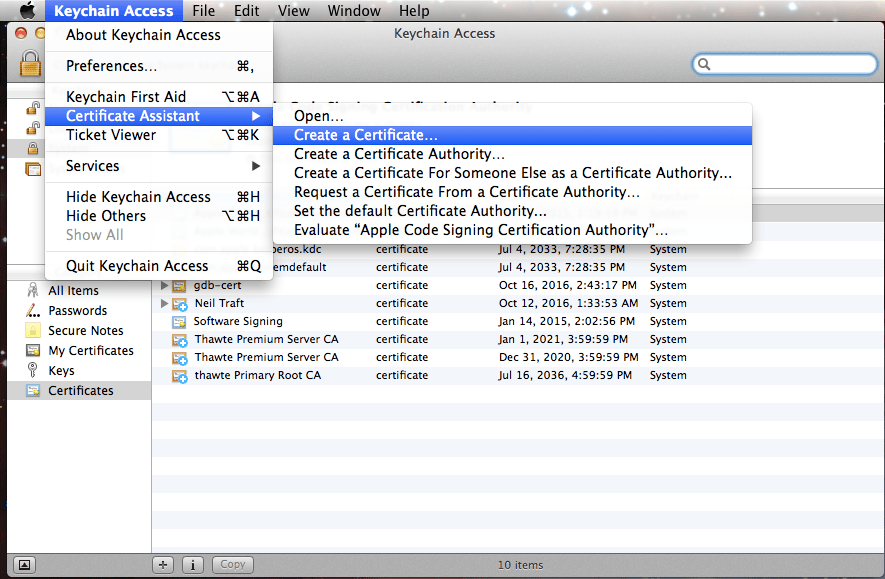Viewport: 885px width, 579px height.
Task: Select the Secure Notes category icon
Action: pos(33,331)
